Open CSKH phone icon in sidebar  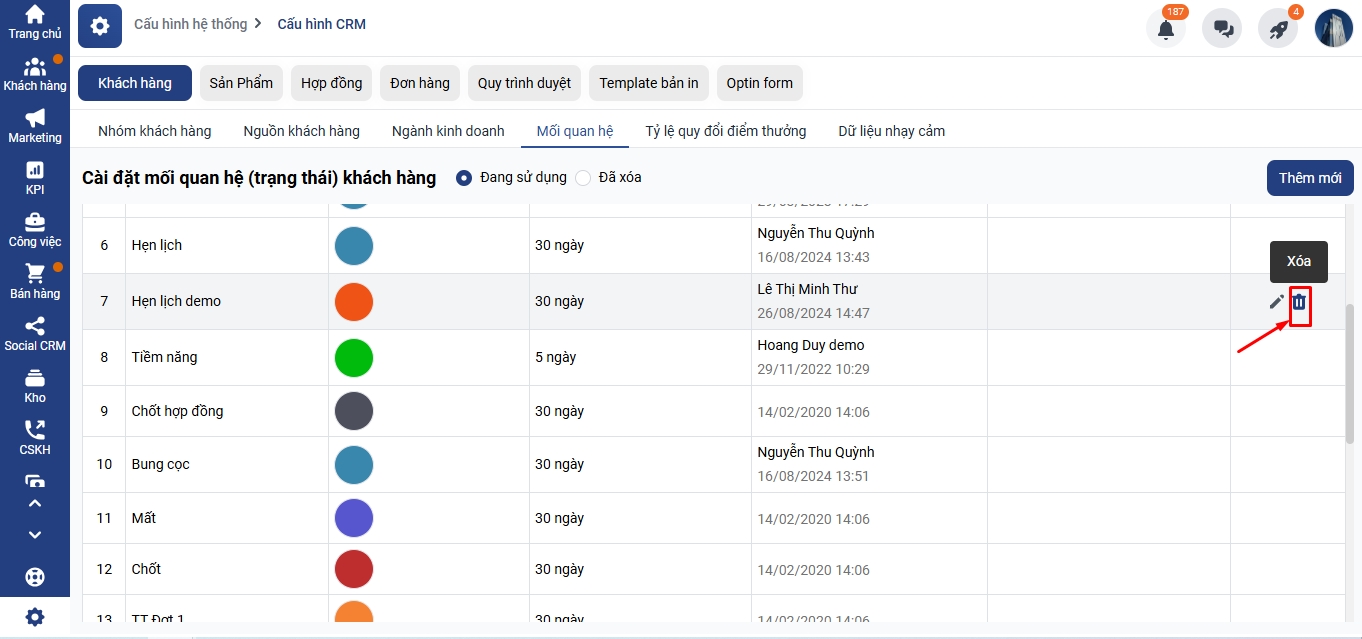point(35,437)
